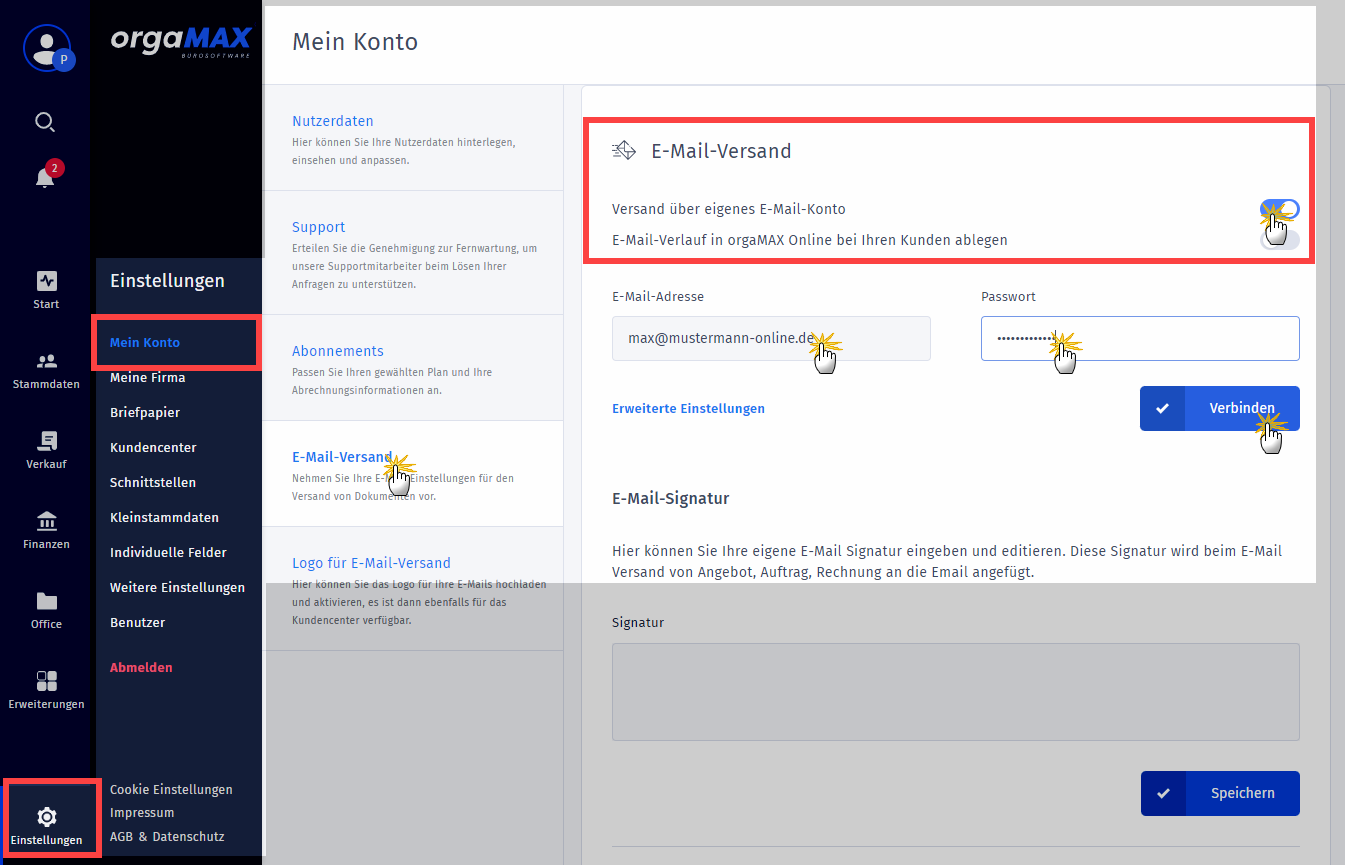The width and height of the screenshot is (1345, 865).
Task: Open Benutzer settings
Action: [137, 623]
